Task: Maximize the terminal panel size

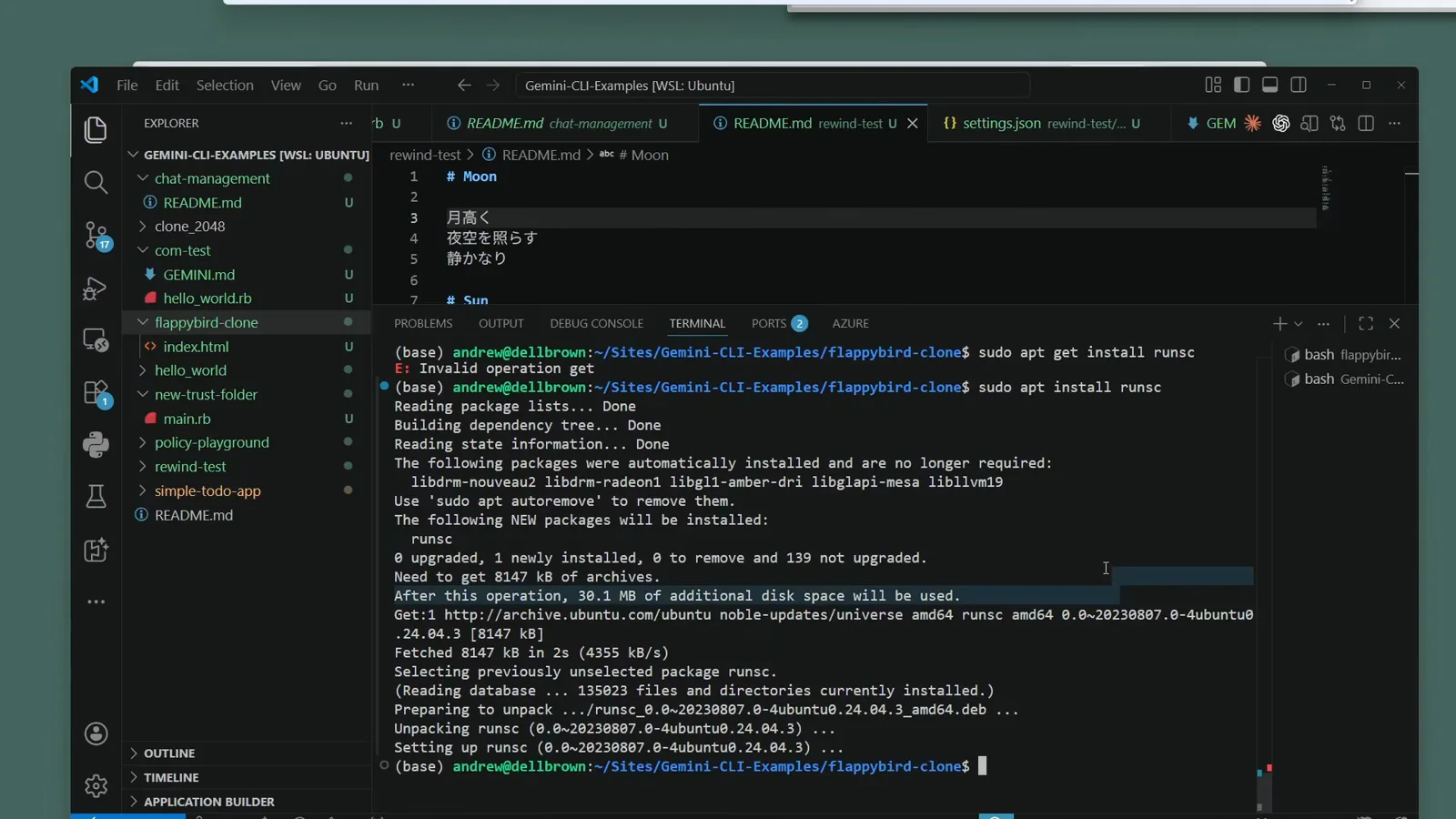Action: [1366, 323]
